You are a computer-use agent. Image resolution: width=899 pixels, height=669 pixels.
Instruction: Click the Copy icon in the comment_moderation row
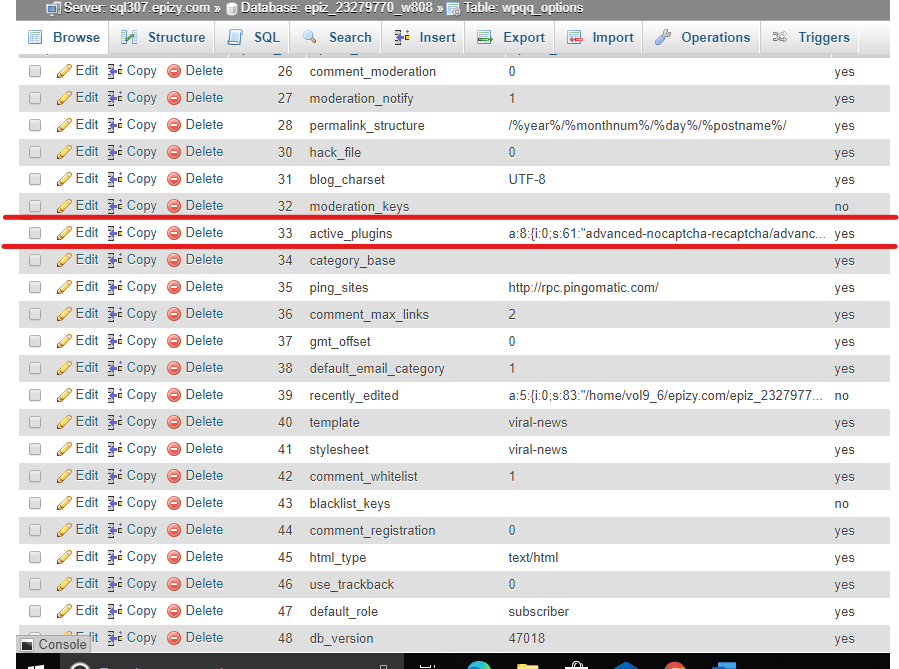[115, 71]
